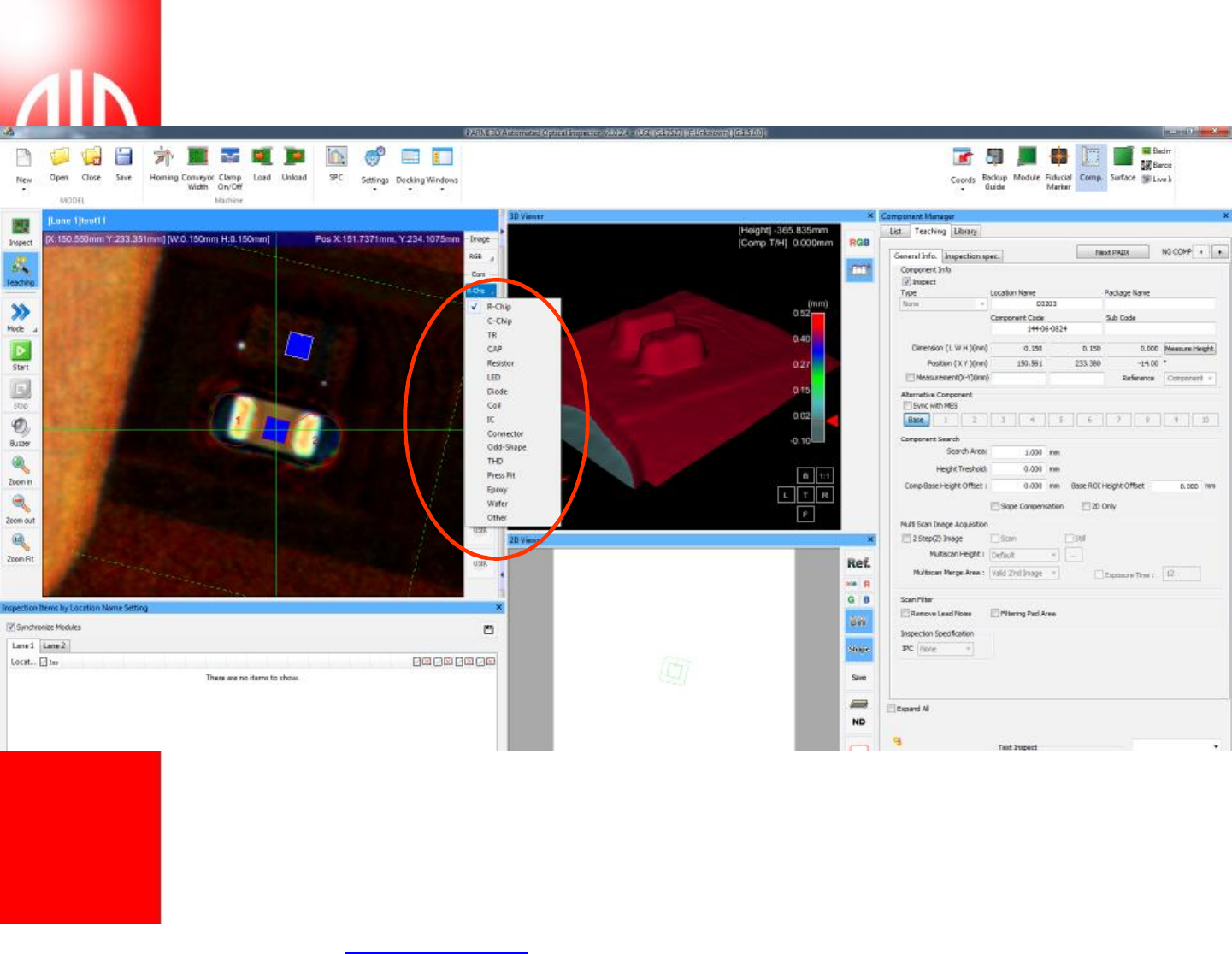Open the Windows layout menu
1232x954 pixels.
(442, 158)
